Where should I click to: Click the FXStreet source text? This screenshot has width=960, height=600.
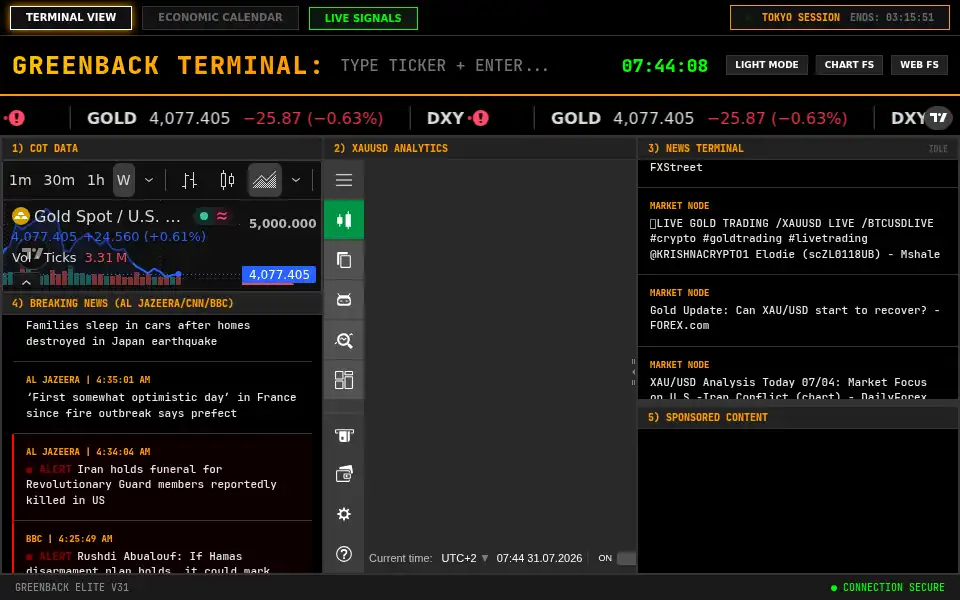click(x=676, y=167)
